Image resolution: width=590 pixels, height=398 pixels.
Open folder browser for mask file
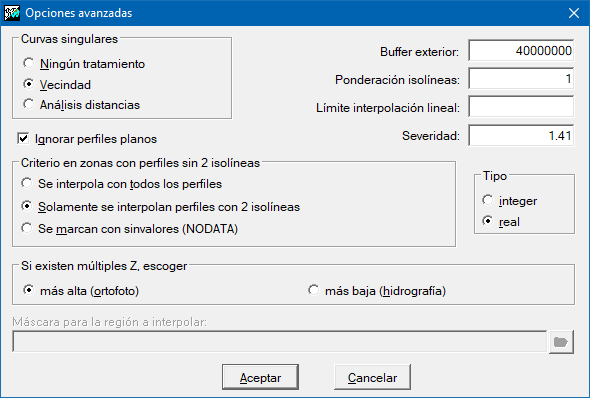click(x=561, y=342)
